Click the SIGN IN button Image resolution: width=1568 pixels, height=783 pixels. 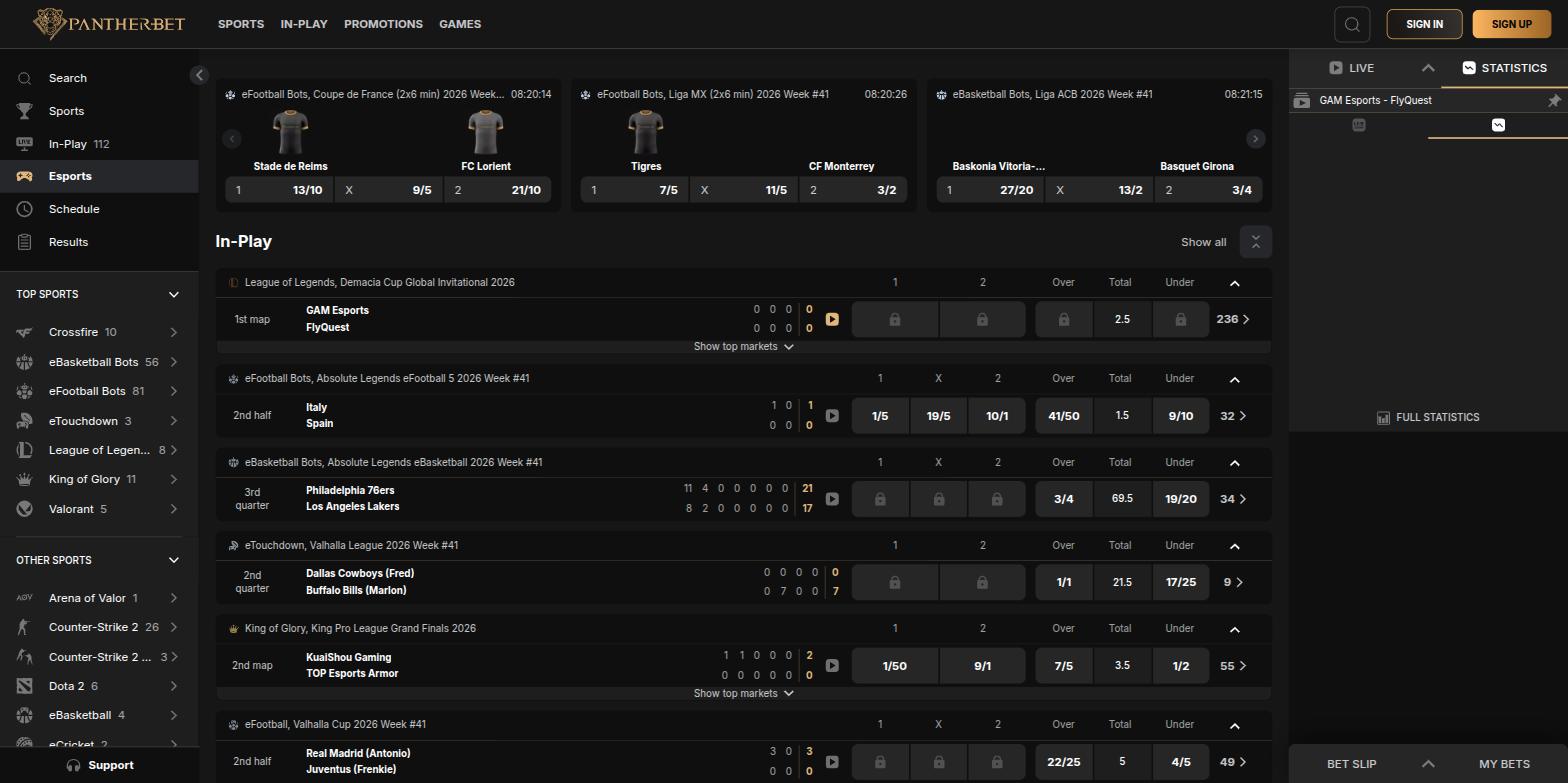1424,24
